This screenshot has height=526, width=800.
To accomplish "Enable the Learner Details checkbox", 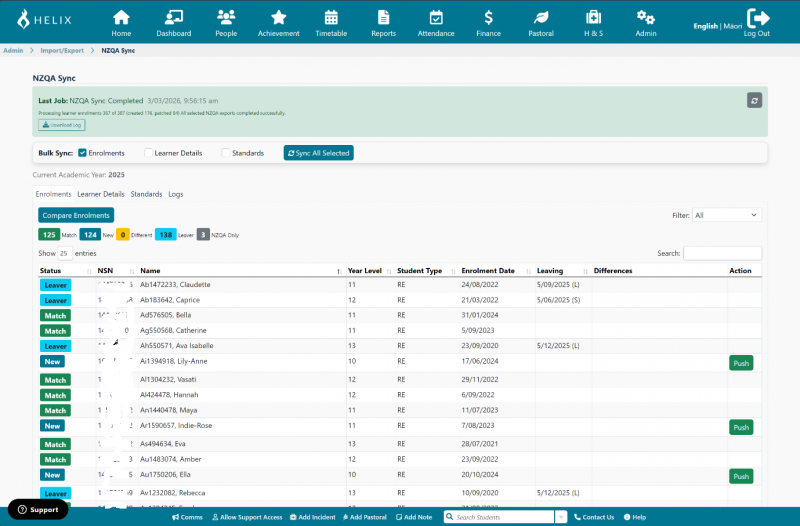I will tap(149, 153).
